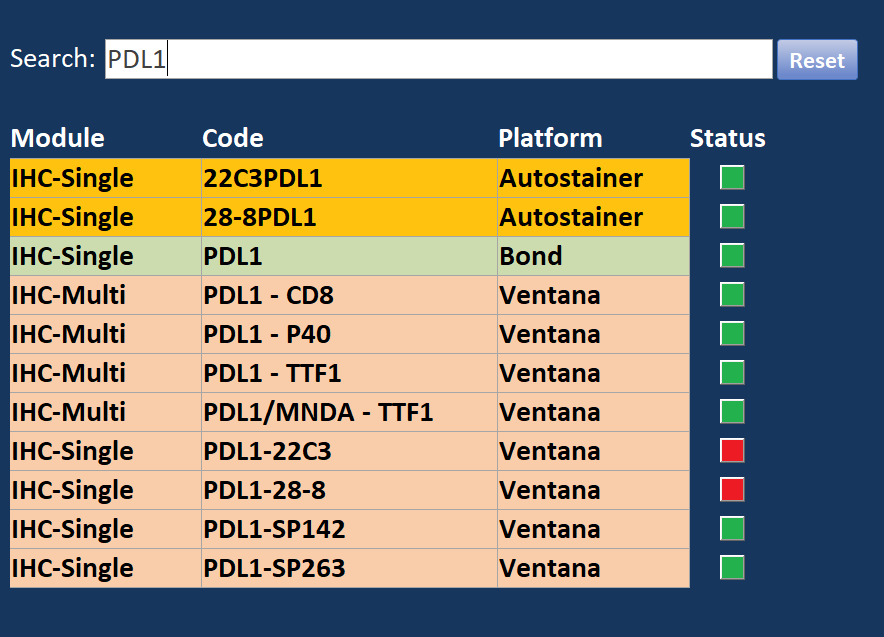Click status indicator for PDL1 - P40

[x=732, y=334]
